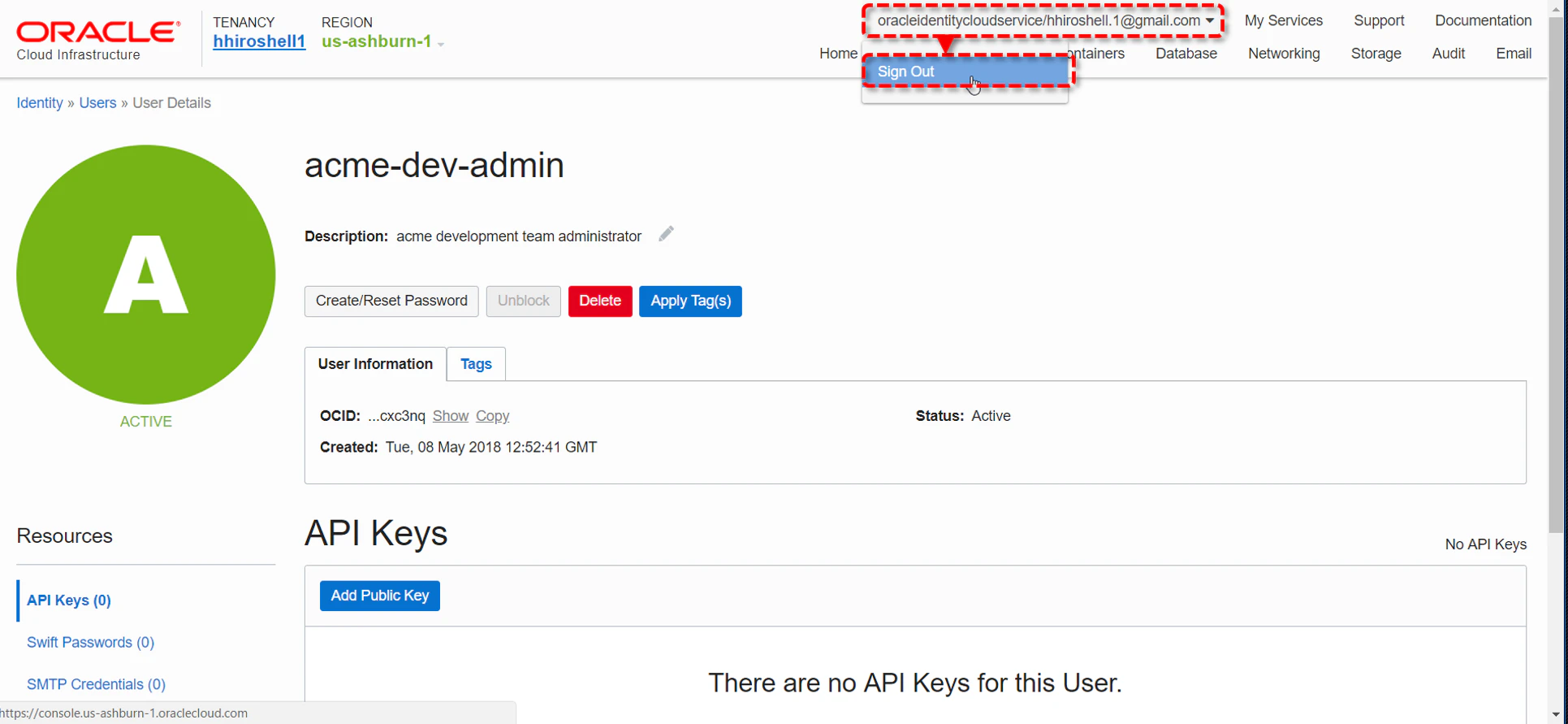Screen dimensions: 1568x724
Task: Click the Add Public Key button
Action: coord(380,596)
